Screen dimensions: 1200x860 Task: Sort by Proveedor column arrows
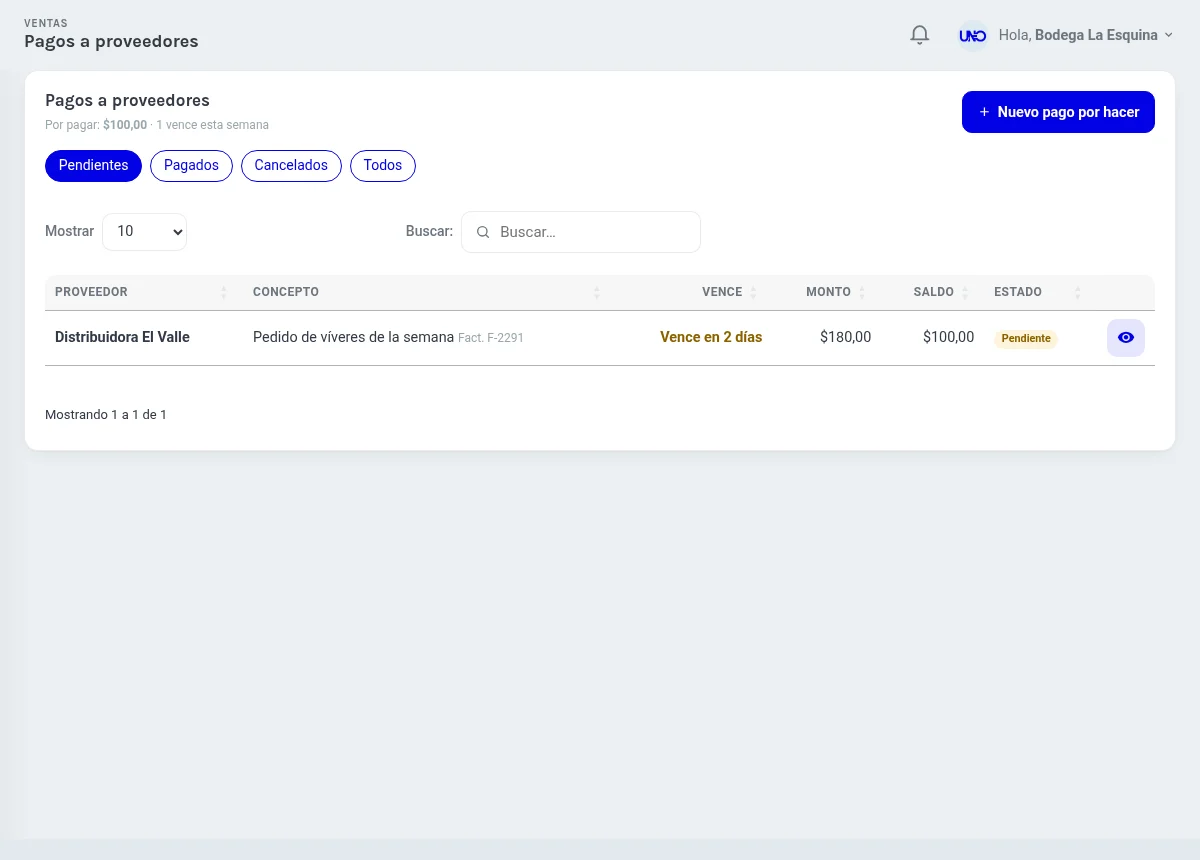[x=224, y=292]
